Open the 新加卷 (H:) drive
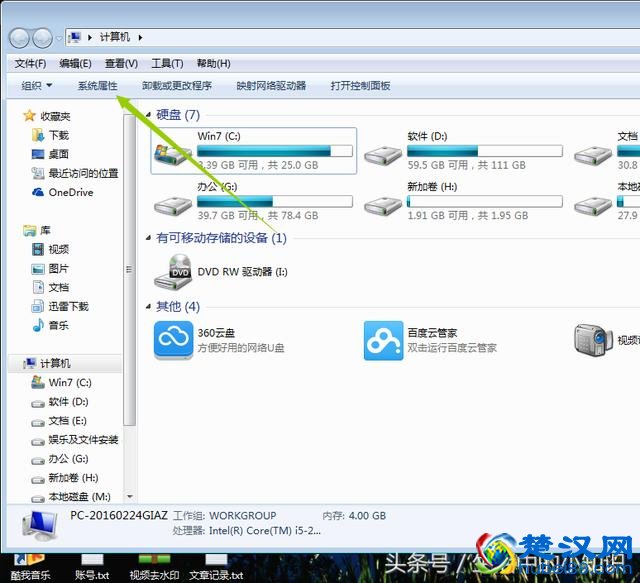640x583 pixels. [383, 203]
